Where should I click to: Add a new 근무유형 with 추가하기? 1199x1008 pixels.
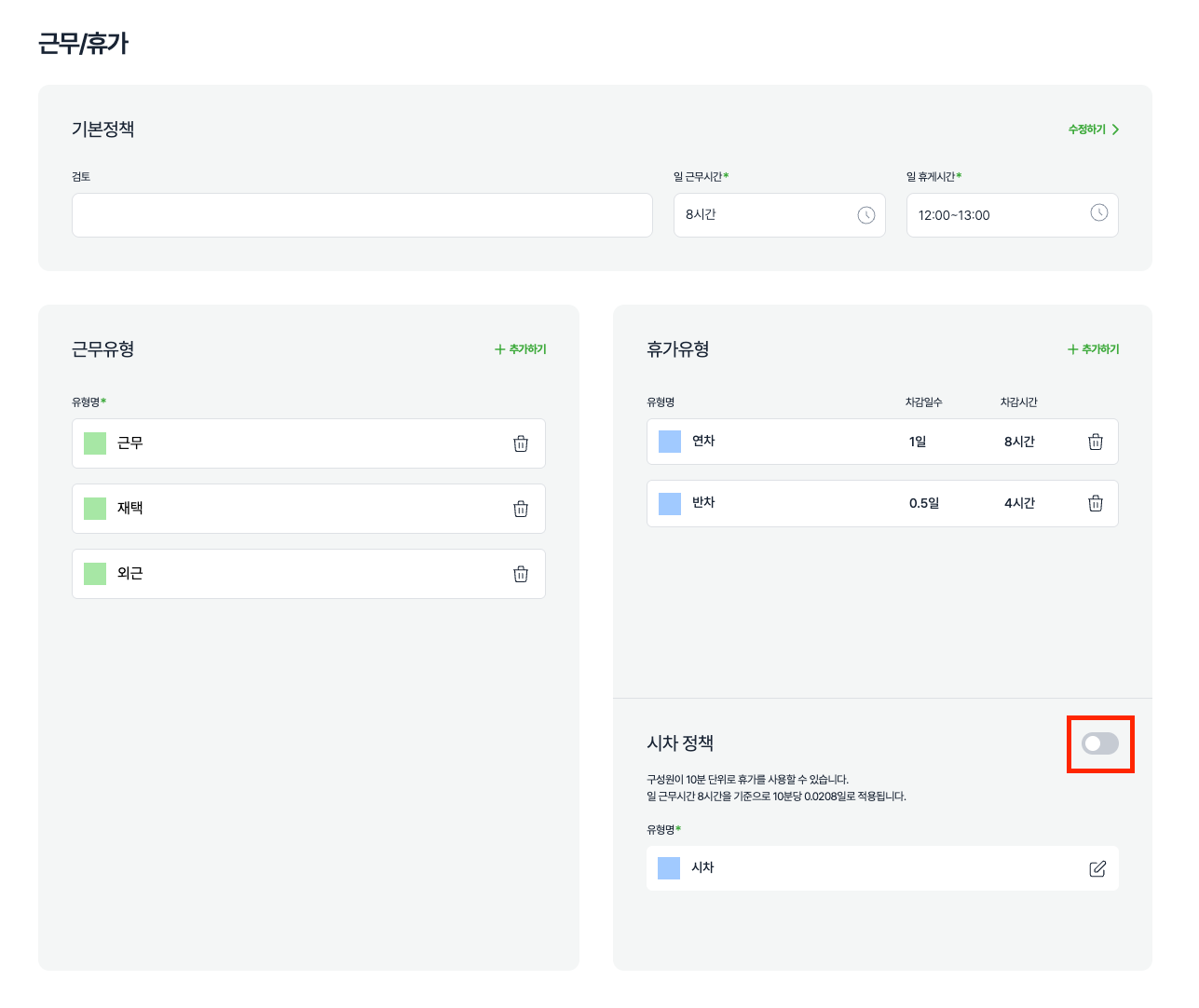coord(521,349)
